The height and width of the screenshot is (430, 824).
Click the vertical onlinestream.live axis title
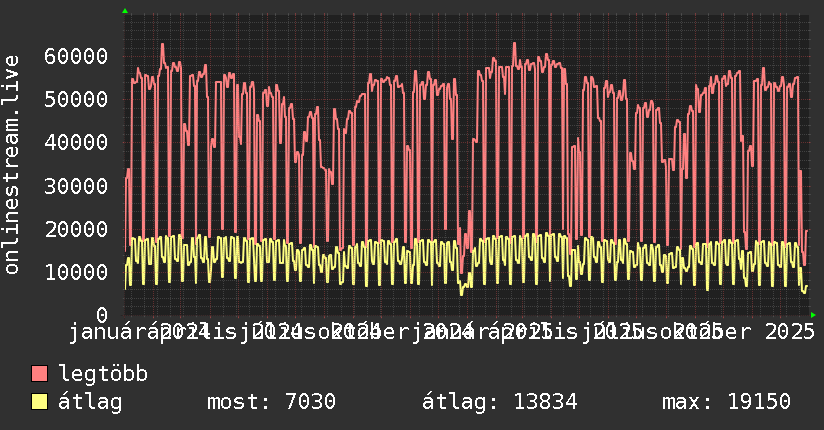12,180
